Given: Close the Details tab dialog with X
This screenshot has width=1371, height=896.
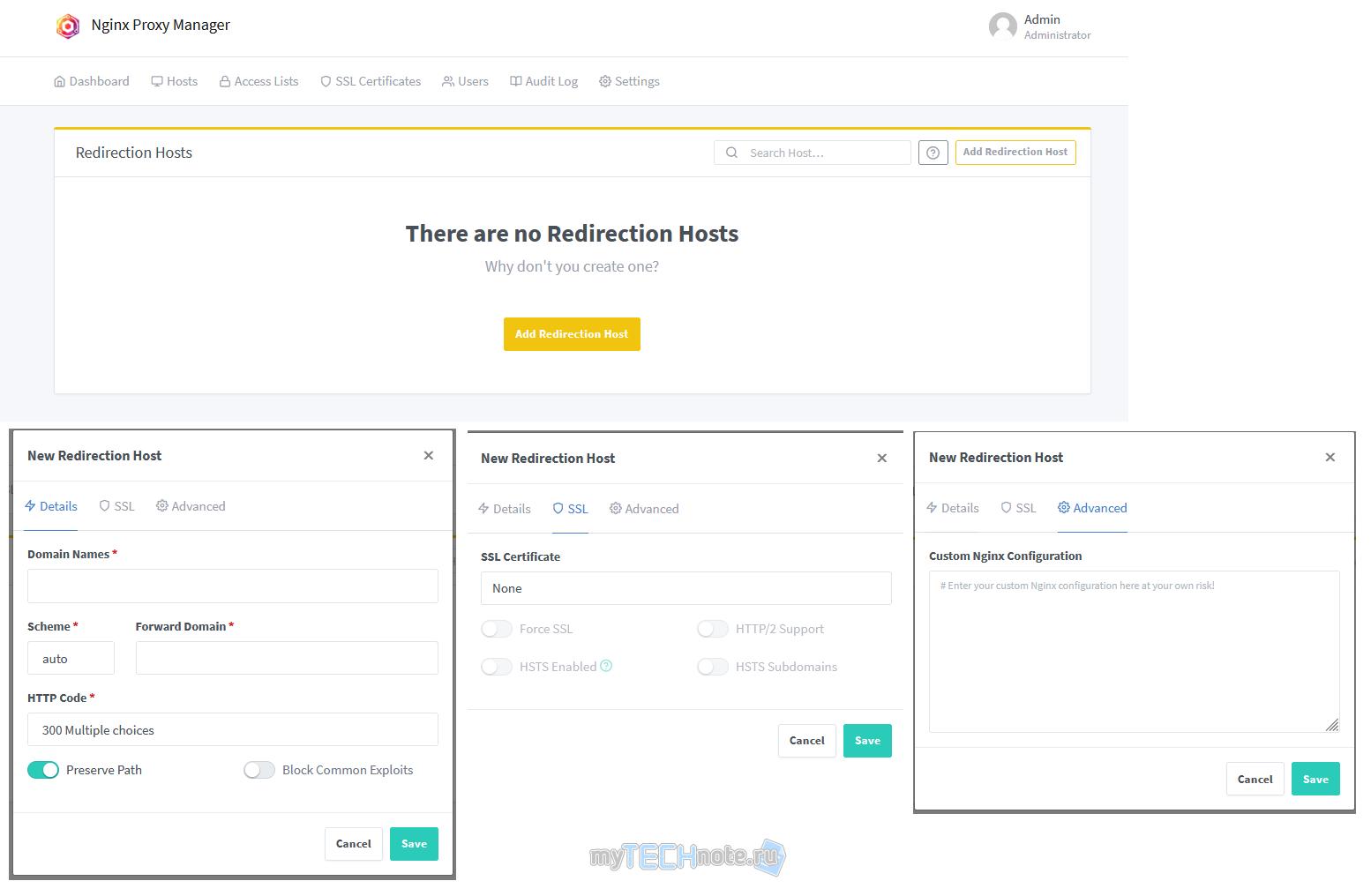Looking at the screenshot, I should click(429, 455).
